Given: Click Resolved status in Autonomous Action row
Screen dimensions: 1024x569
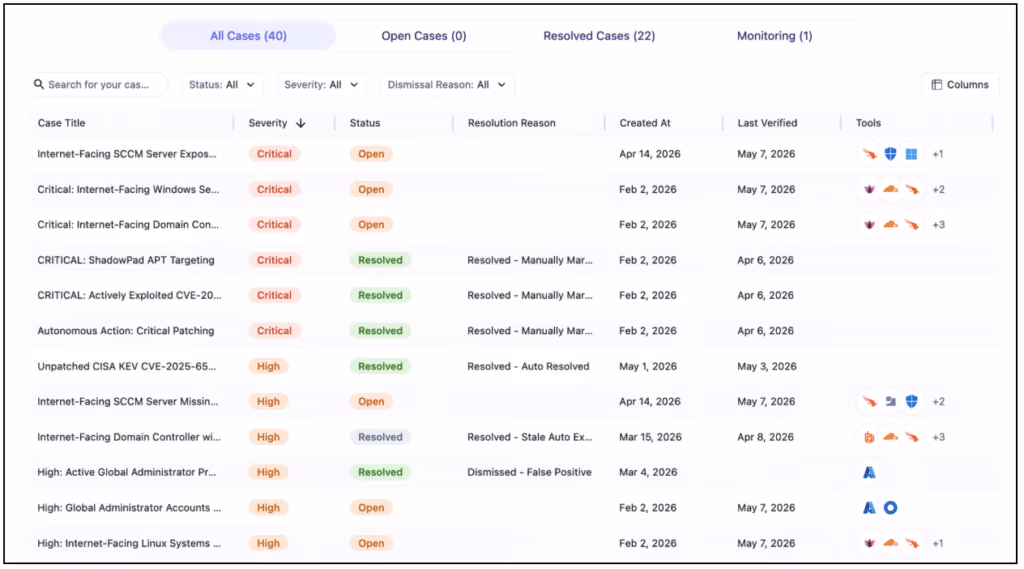Looking at the screenshot, I should tap(380, 331).
